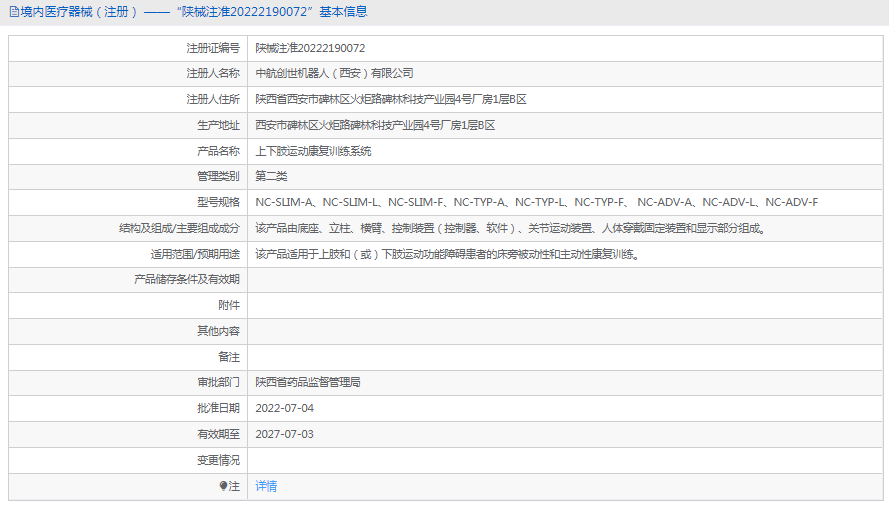Click approval department 陕西省药品监督管理局
Screen dimensions: 889x506
[308, 382]
